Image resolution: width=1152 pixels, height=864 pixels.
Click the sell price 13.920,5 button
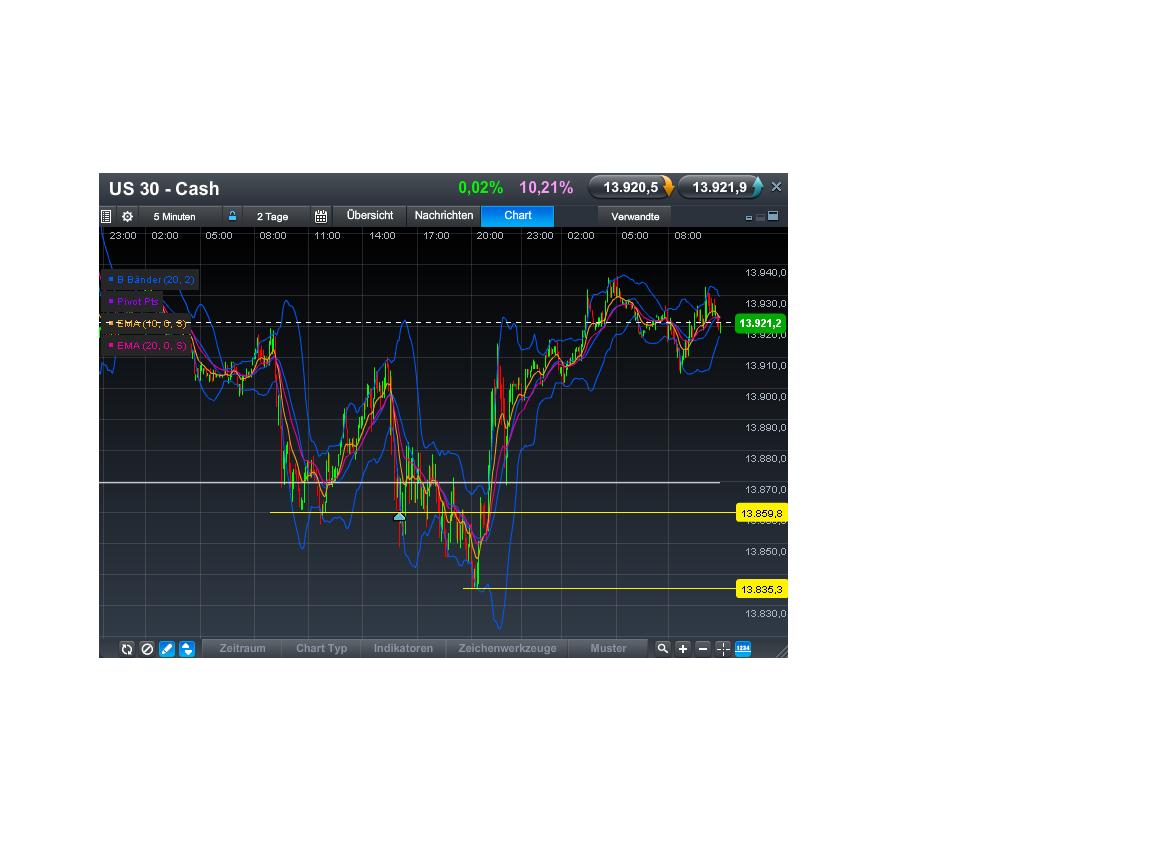[x=630, y=187]
